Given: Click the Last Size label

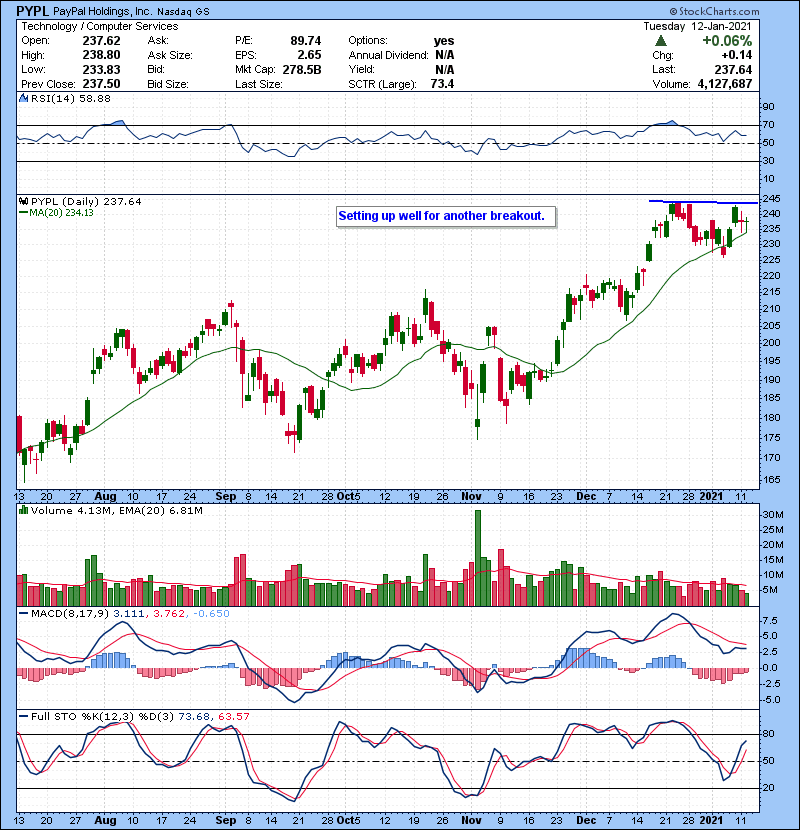Looking at the screenshot, I should (x=258, y=84).
